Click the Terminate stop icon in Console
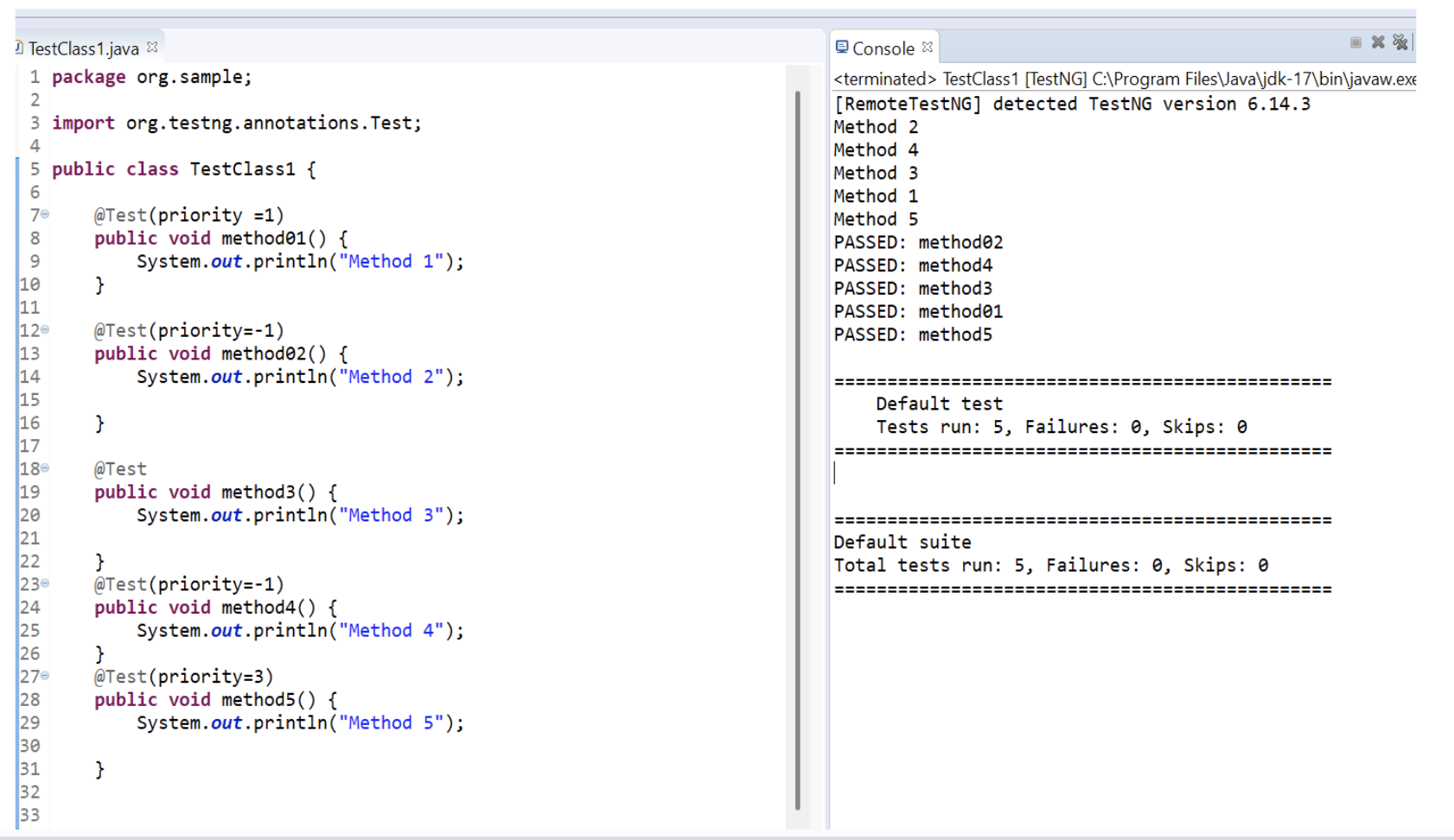This screenshot has height=840, width=1454. coord(1355,42)
